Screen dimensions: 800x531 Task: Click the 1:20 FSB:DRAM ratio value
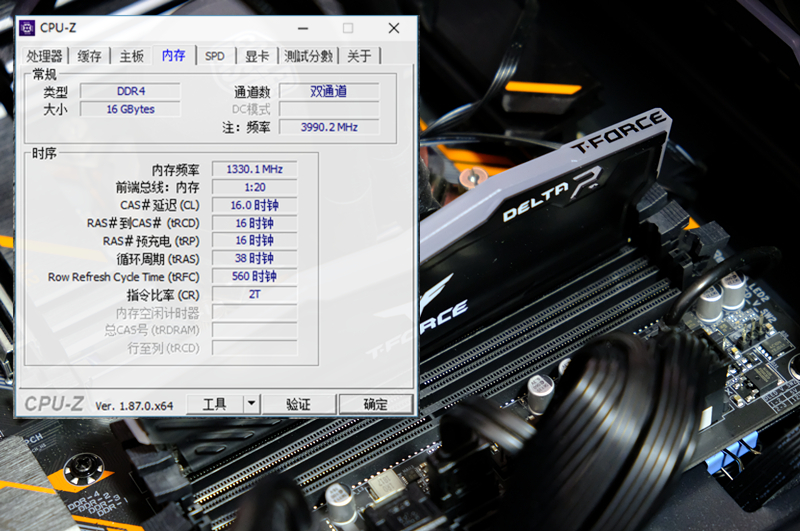click(x=255, y=187)
